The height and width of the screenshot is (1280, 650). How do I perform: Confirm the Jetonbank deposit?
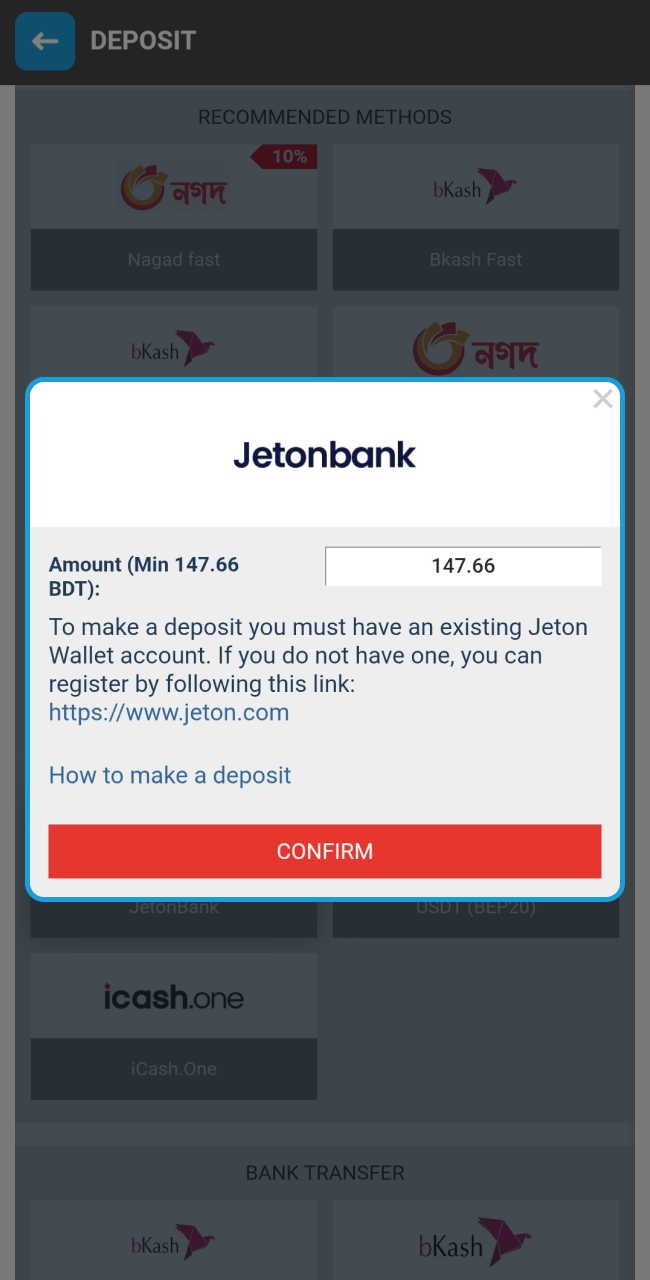click(x=325, y=851)
